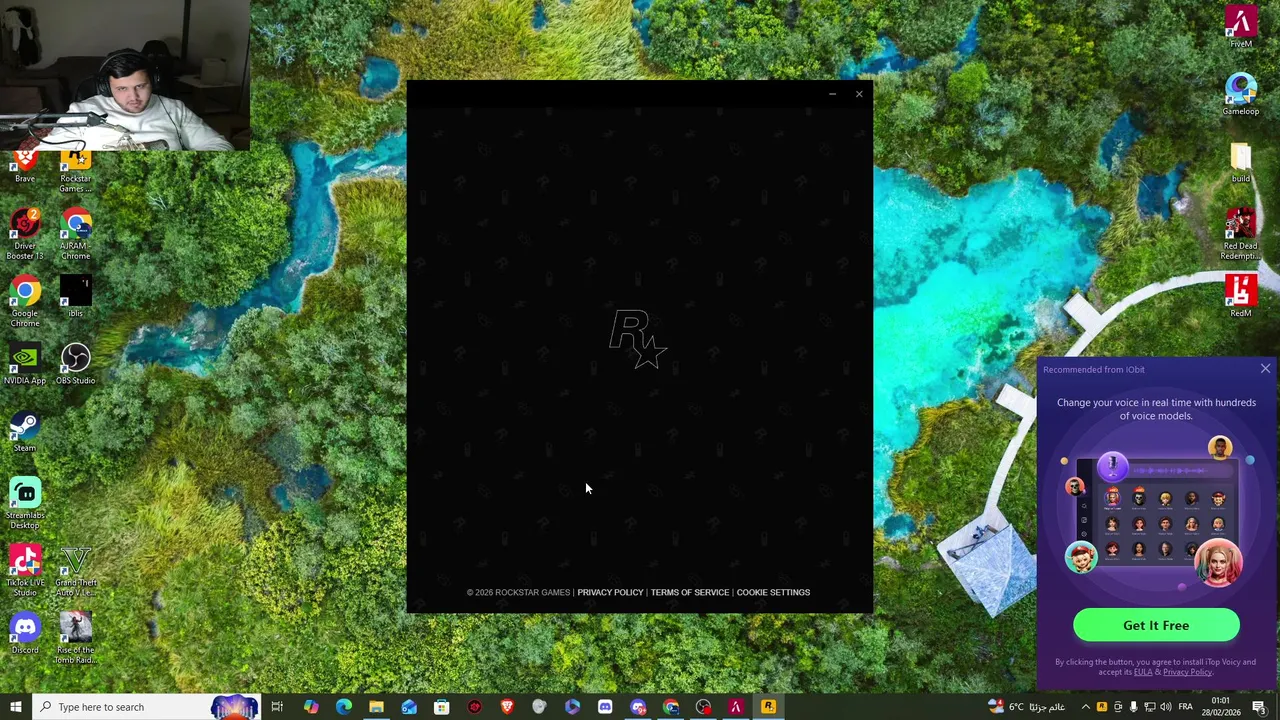Change the FRA input language
Viewport: 1280px width, 720px height.
pos(1187,707)
